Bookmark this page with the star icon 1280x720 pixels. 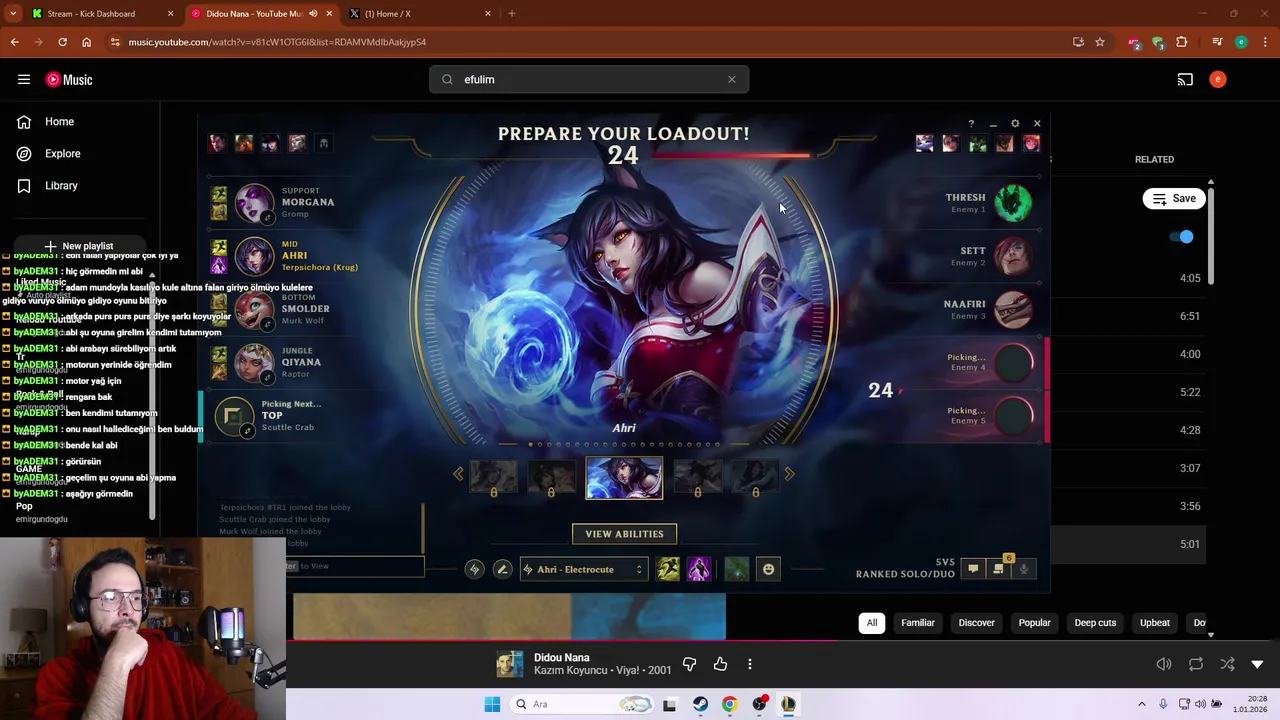(1100, 42)
